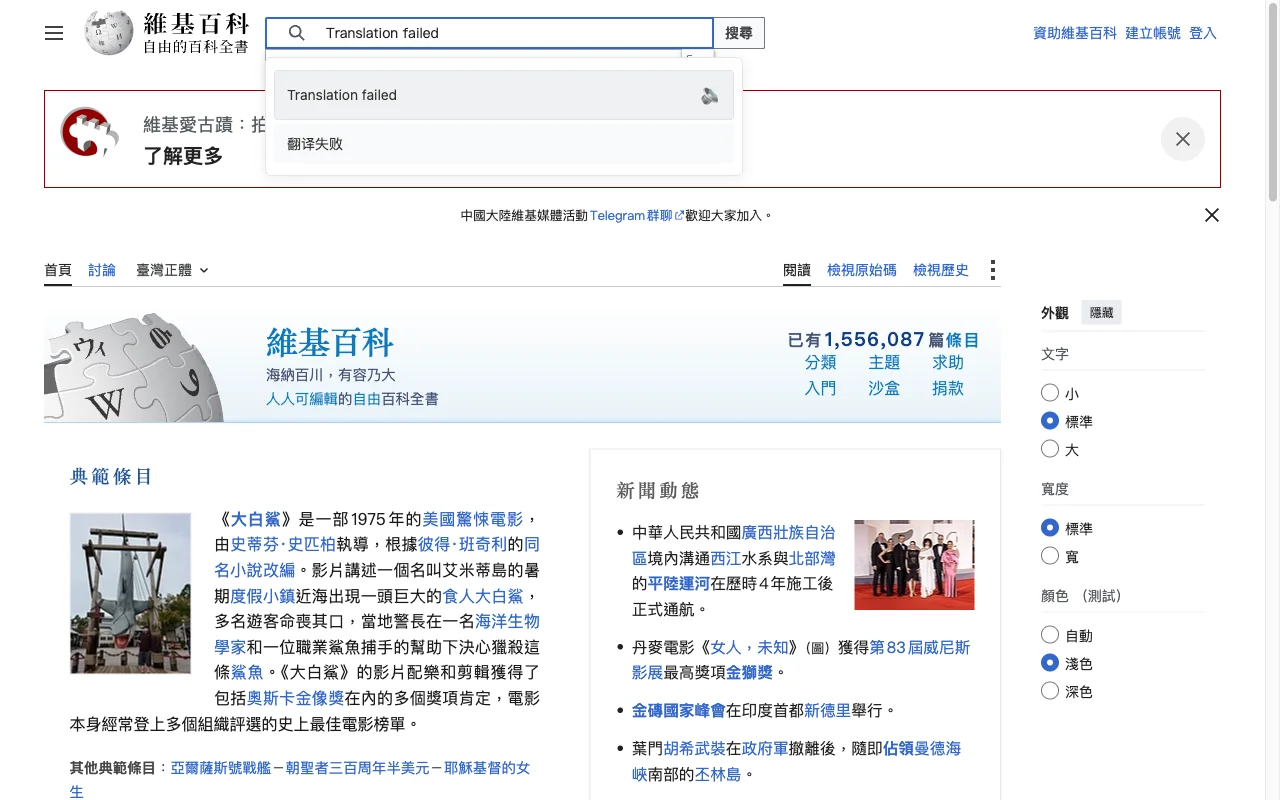Switch to the 討論 tab
Image resolution: width=1280 pixels, height=800 pixels.
102,270
